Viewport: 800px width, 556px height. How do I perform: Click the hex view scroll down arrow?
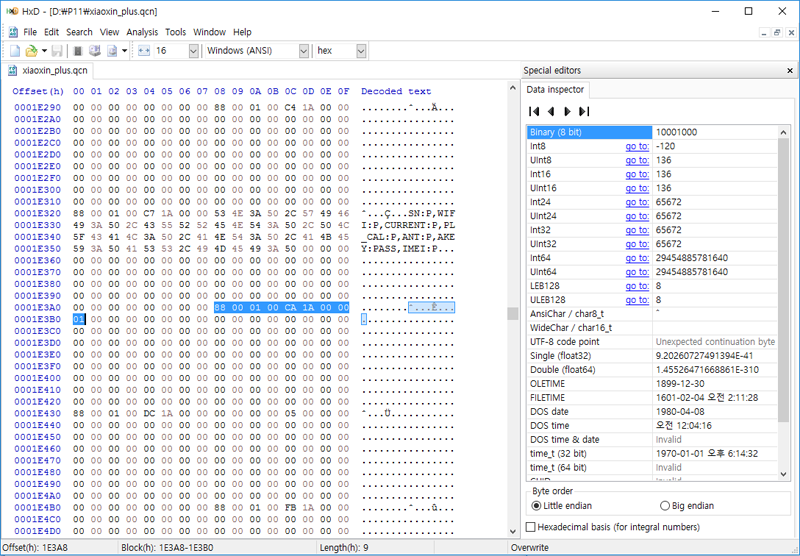tap(513, 532)
